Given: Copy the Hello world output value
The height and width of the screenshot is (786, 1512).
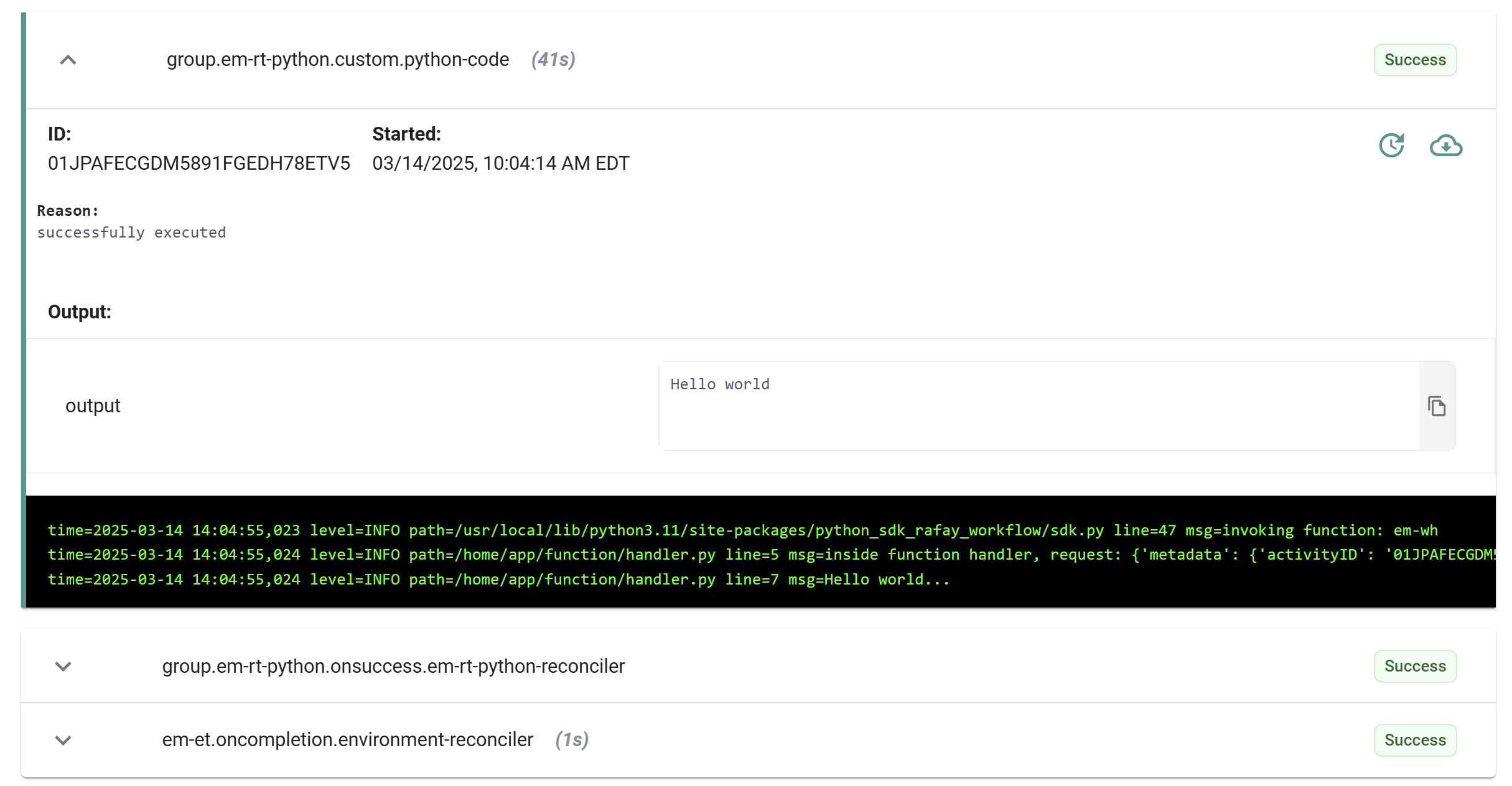Looking at the screenshot, I should coord(1436,406).
